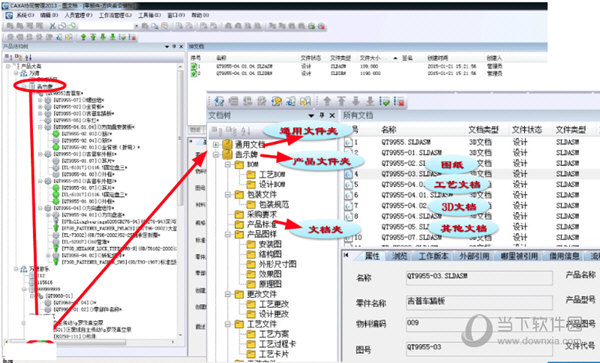Select the 原理图 folder
The height and width of the screenshot is (363, 600).
pyautogui.click(x=264, y=284)
